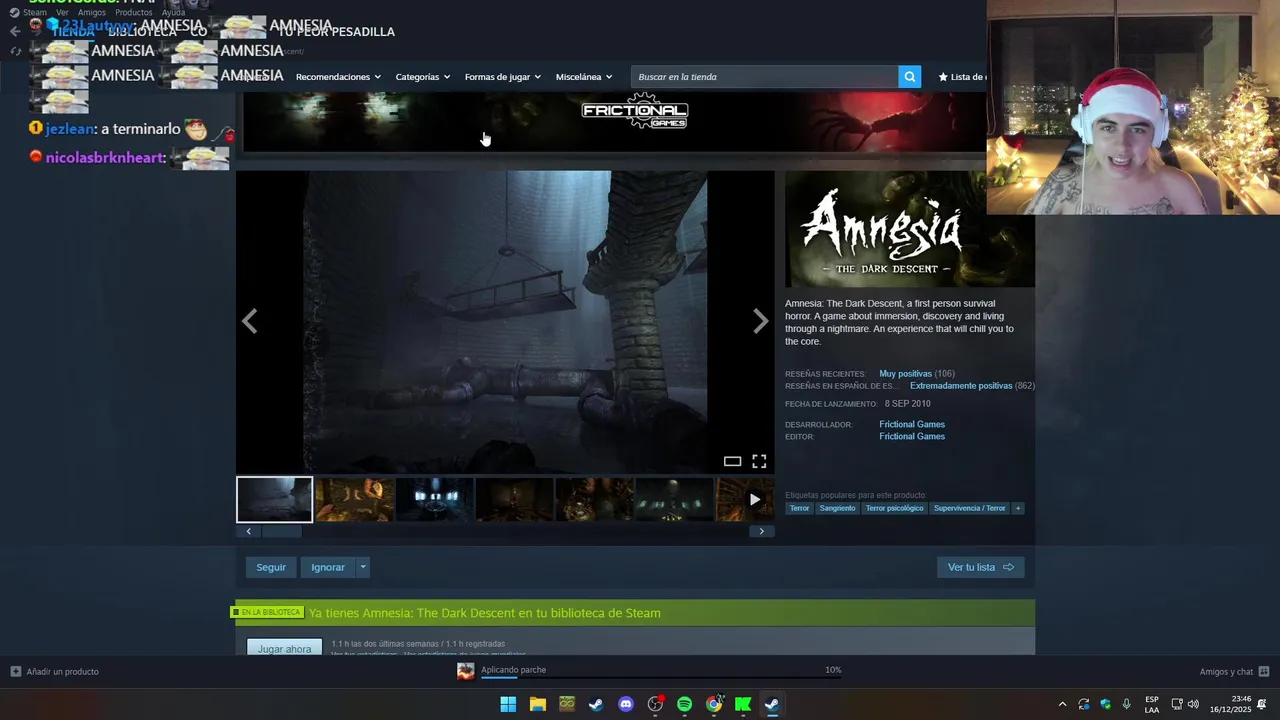1280x720 pixels.
Task: Click Lista de deseos button
Action: [962, 77]
